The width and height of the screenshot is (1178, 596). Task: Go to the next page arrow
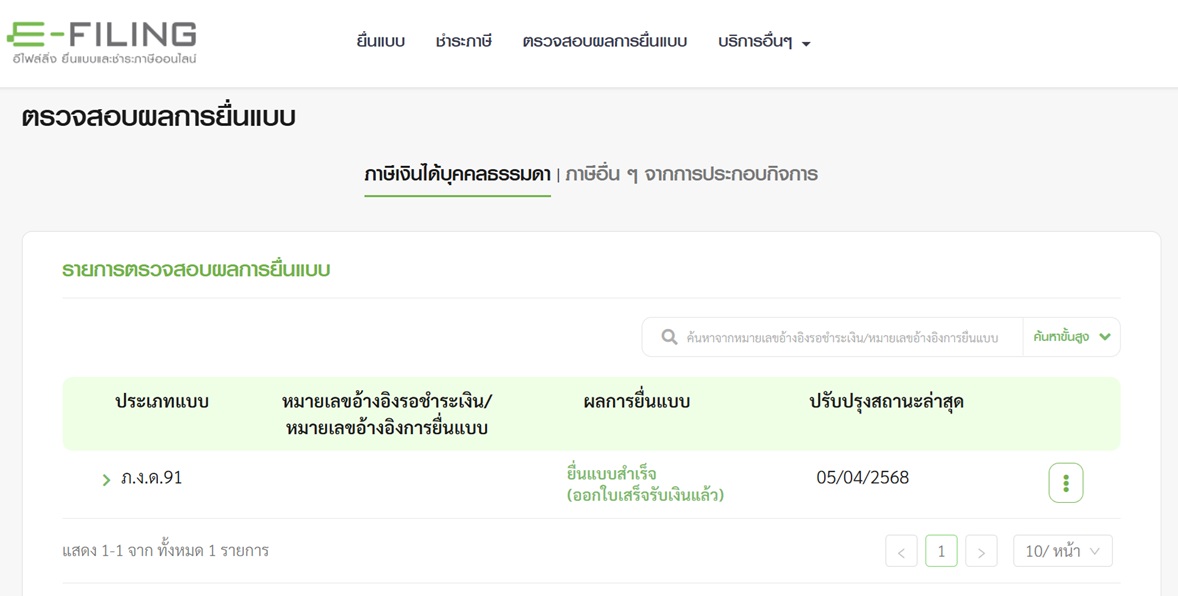pyautogui.click(x=981, y=552)
